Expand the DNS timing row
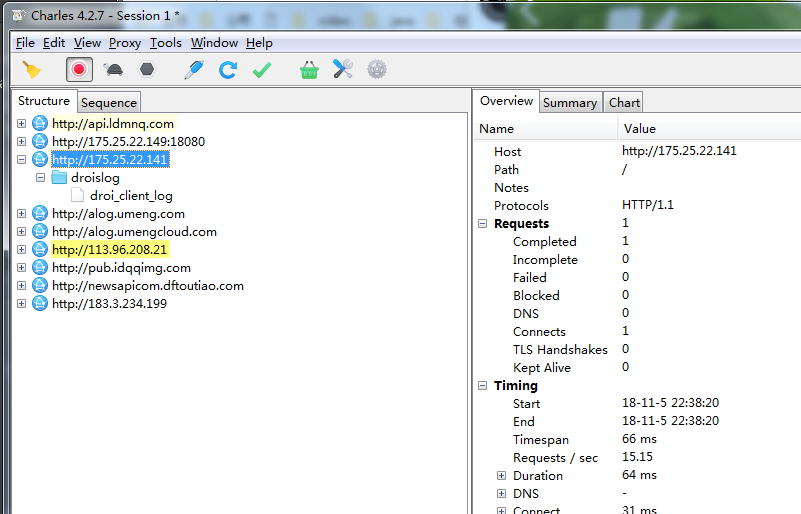The height and width of the screenshot is (514, 801). 502,494
